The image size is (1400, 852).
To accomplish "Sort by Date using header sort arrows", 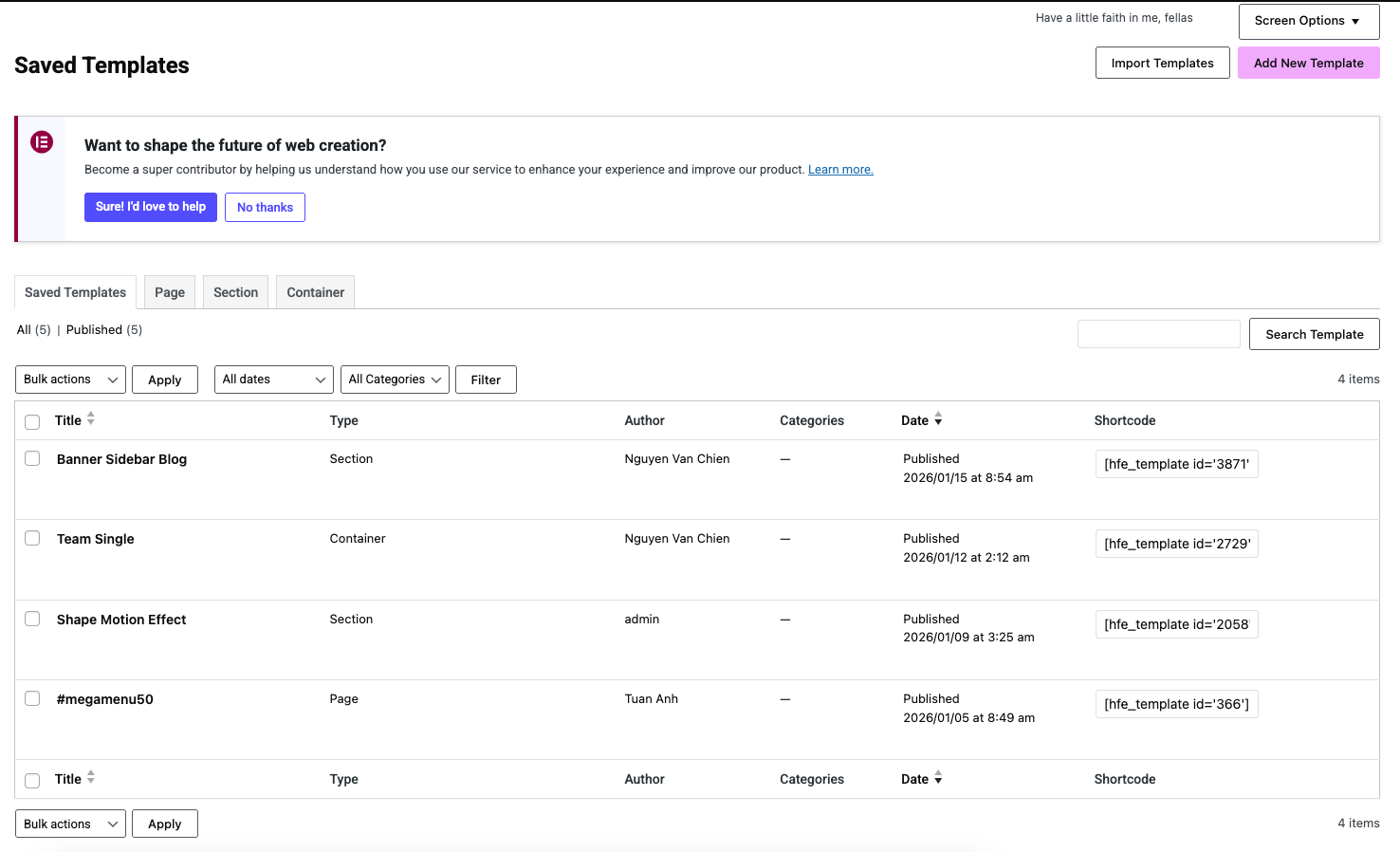I will [x=938, y=418].
